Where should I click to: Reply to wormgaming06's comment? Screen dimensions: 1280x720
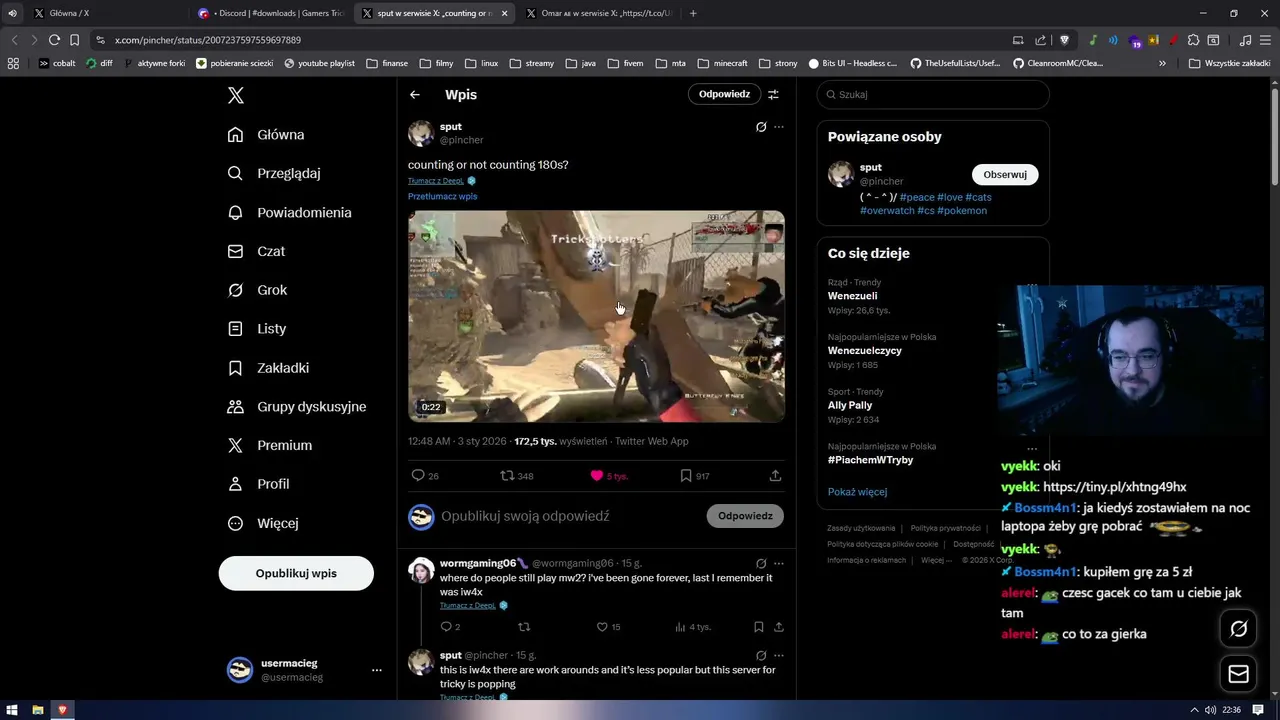[450, 627]
